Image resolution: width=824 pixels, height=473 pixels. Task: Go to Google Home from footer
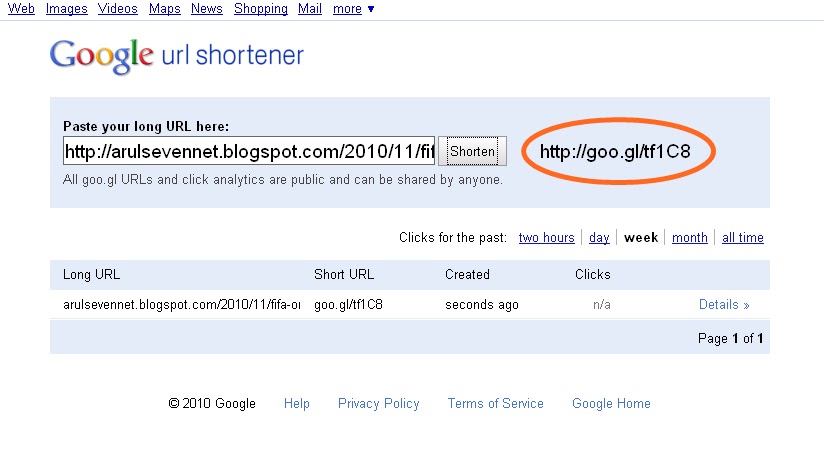click(611, 404)
